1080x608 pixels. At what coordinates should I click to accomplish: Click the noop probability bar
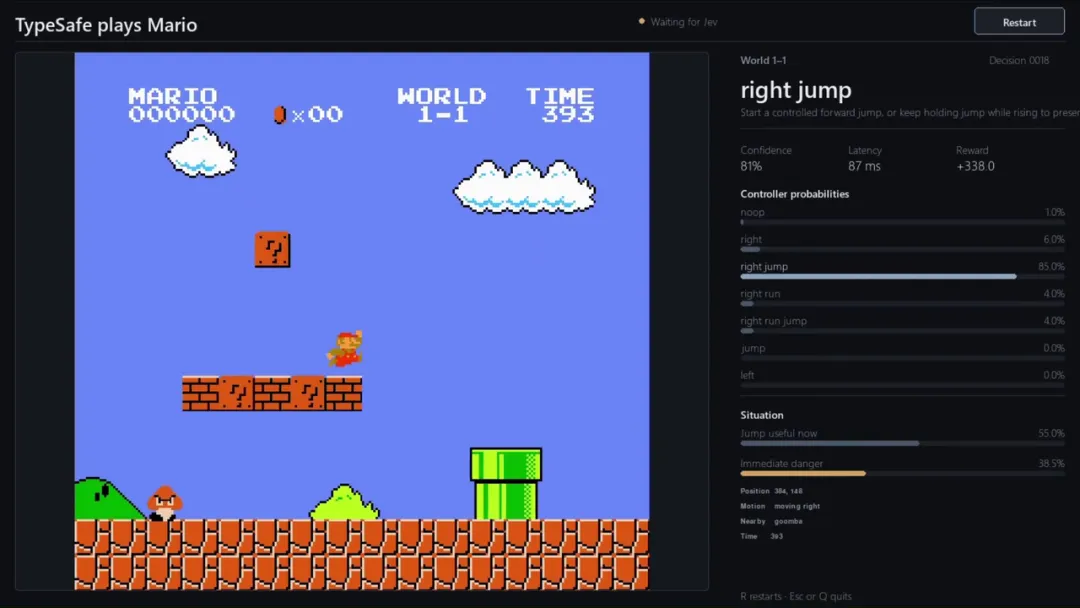902,222
